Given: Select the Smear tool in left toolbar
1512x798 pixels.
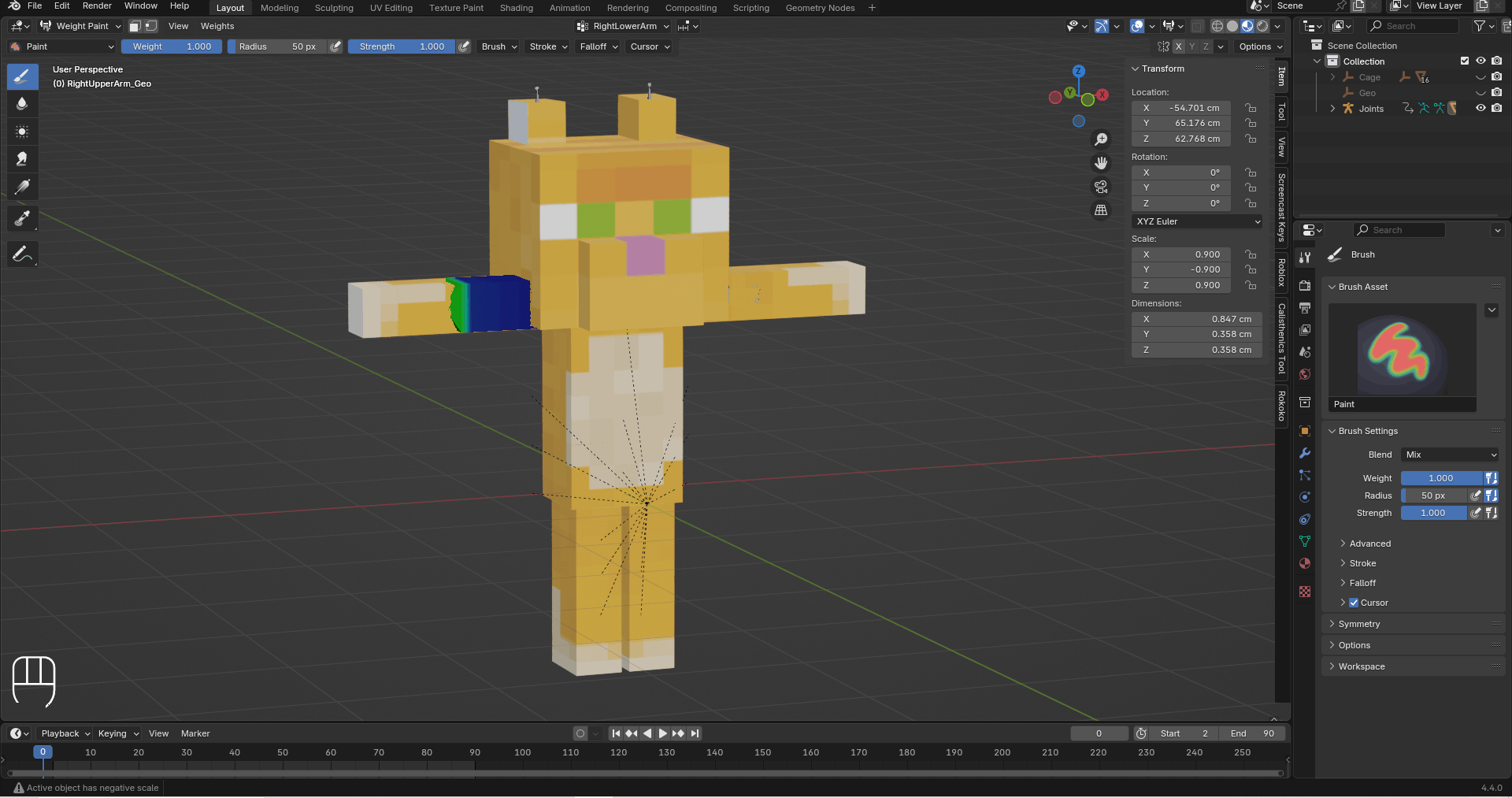Looking at the screenshot, I should pyautogui.click(x=22, y=159).
